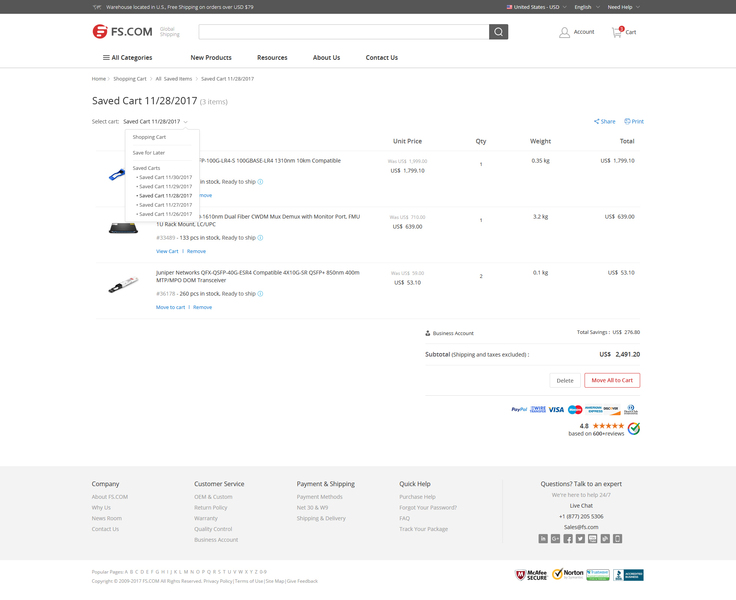
Task: Focus the search input field
Action: pyautogui.click(x=344, y=32)
